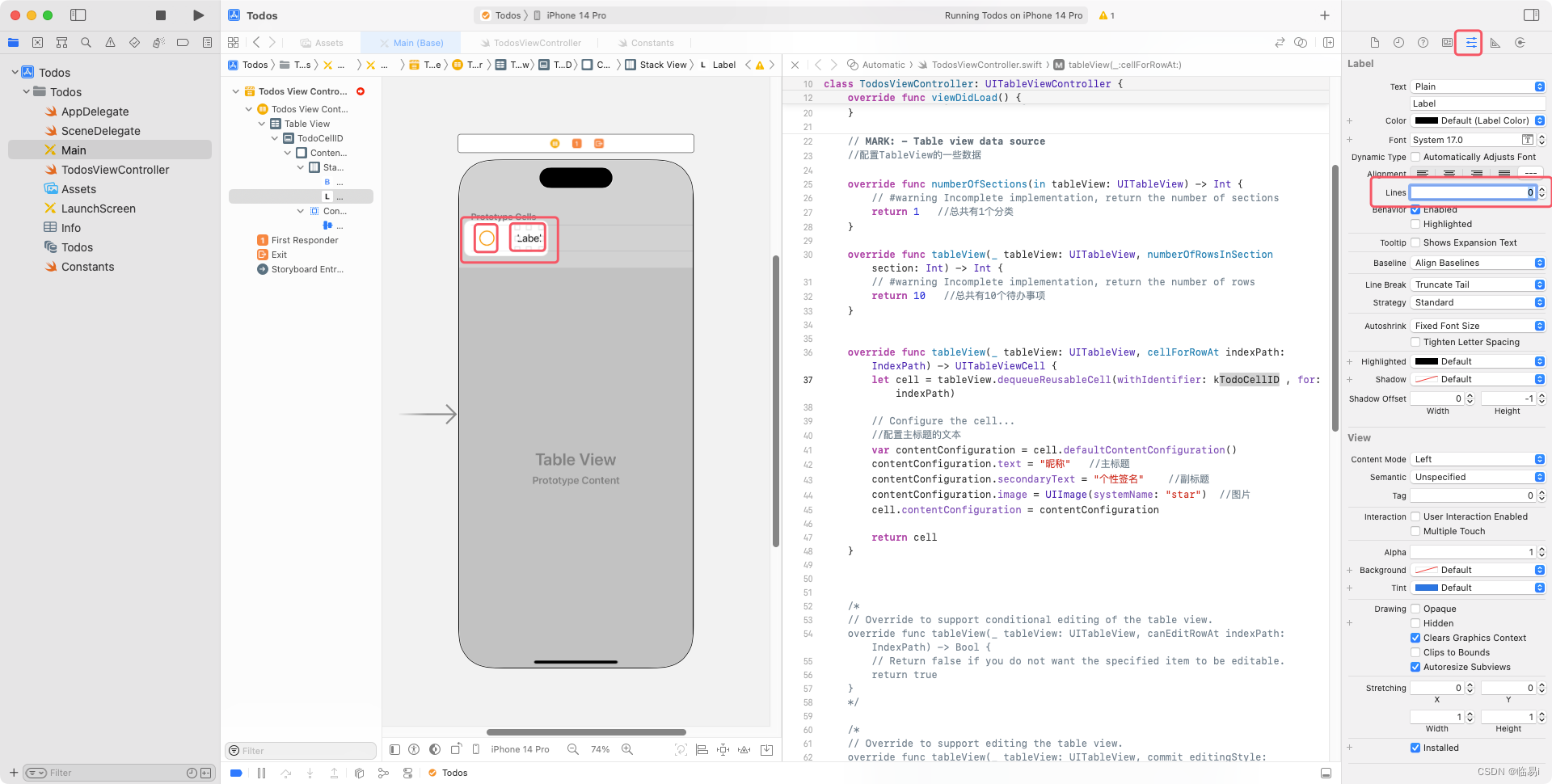
Task: Open the Embed In menu
Action: [766, 749]
